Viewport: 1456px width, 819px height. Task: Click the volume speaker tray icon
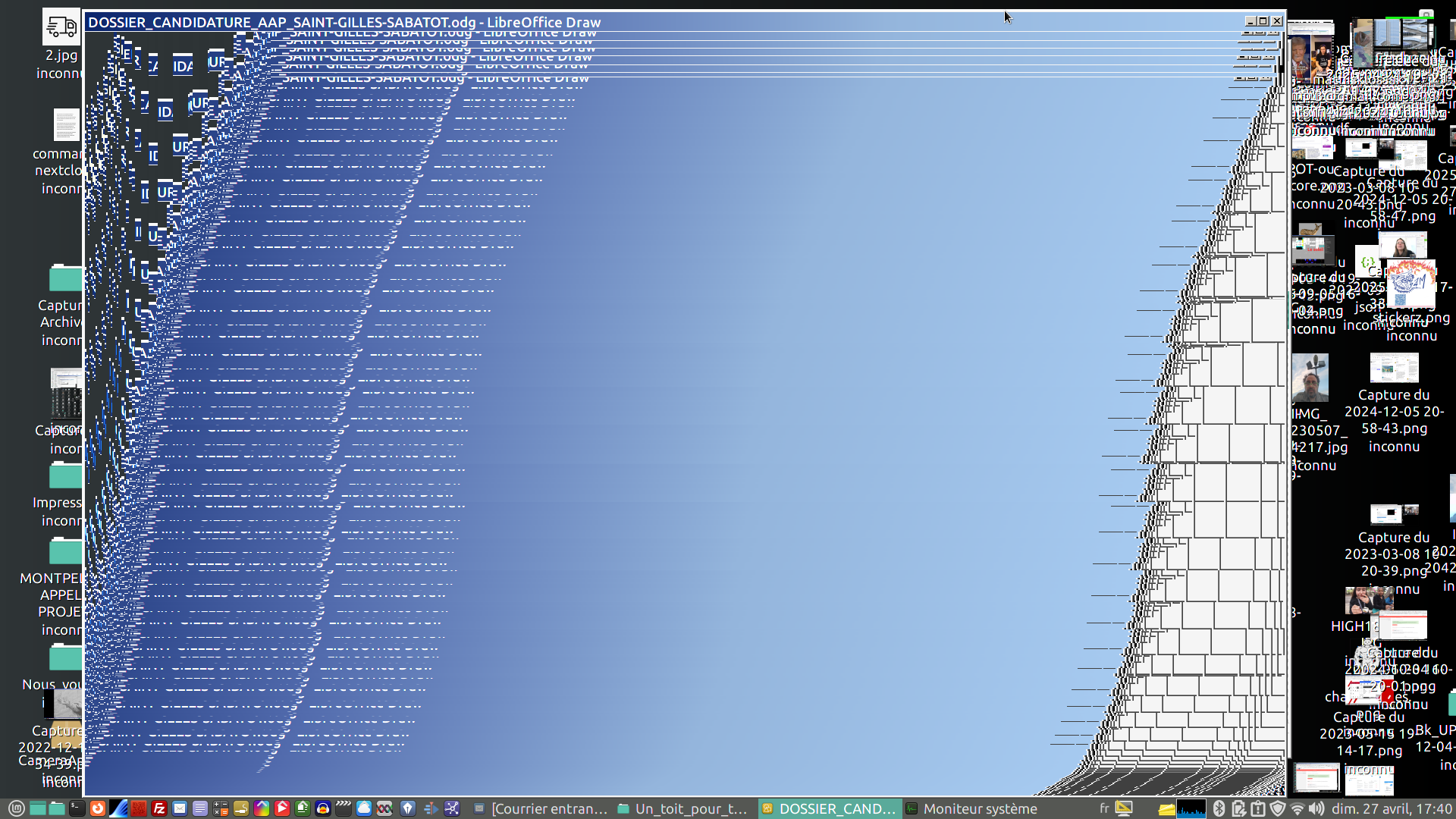pos(1316,808)
